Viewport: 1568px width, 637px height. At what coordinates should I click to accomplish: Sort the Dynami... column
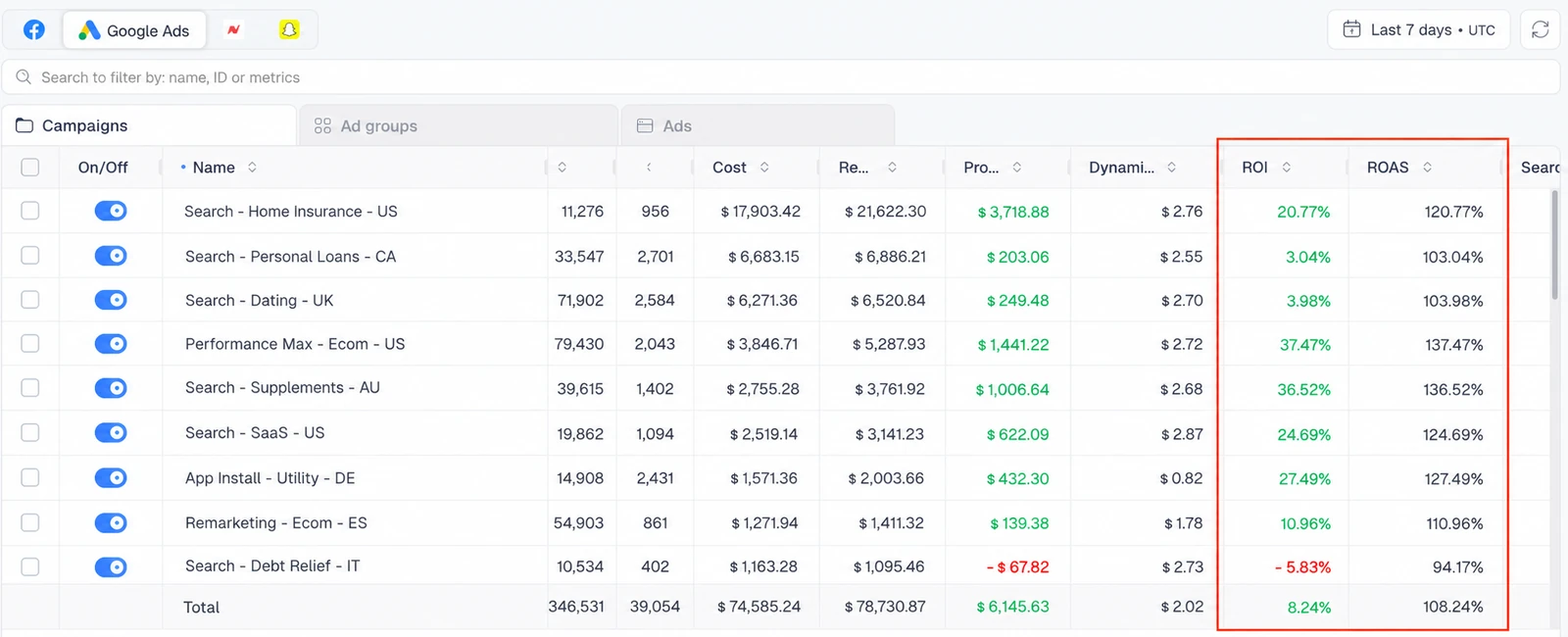(1171, 168)
